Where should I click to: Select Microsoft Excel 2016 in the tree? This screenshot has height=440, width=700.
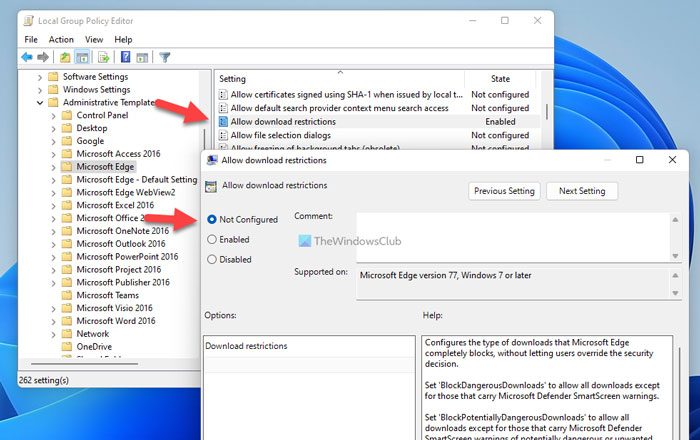(115, 205)
